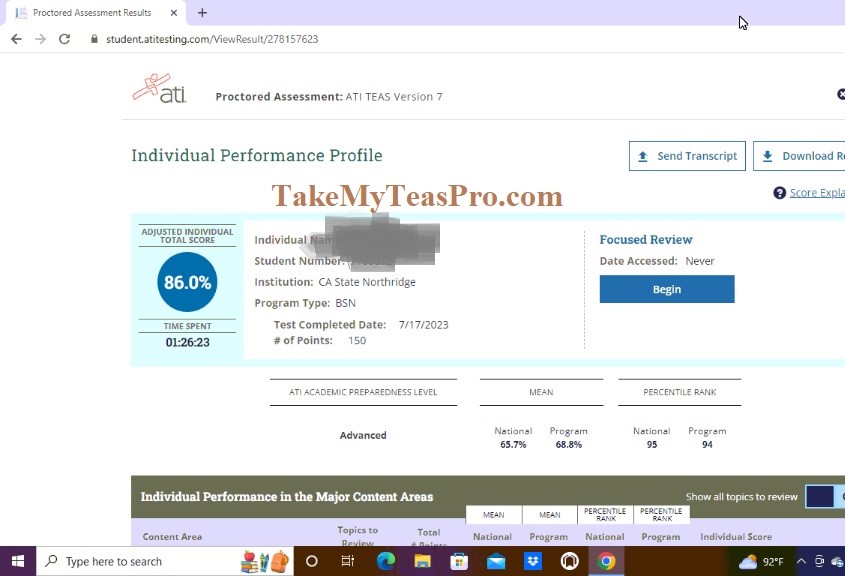Toggle Show all topics to review
Image resolution: width=845 pixels, height=576 pixels.
point(825,496)
